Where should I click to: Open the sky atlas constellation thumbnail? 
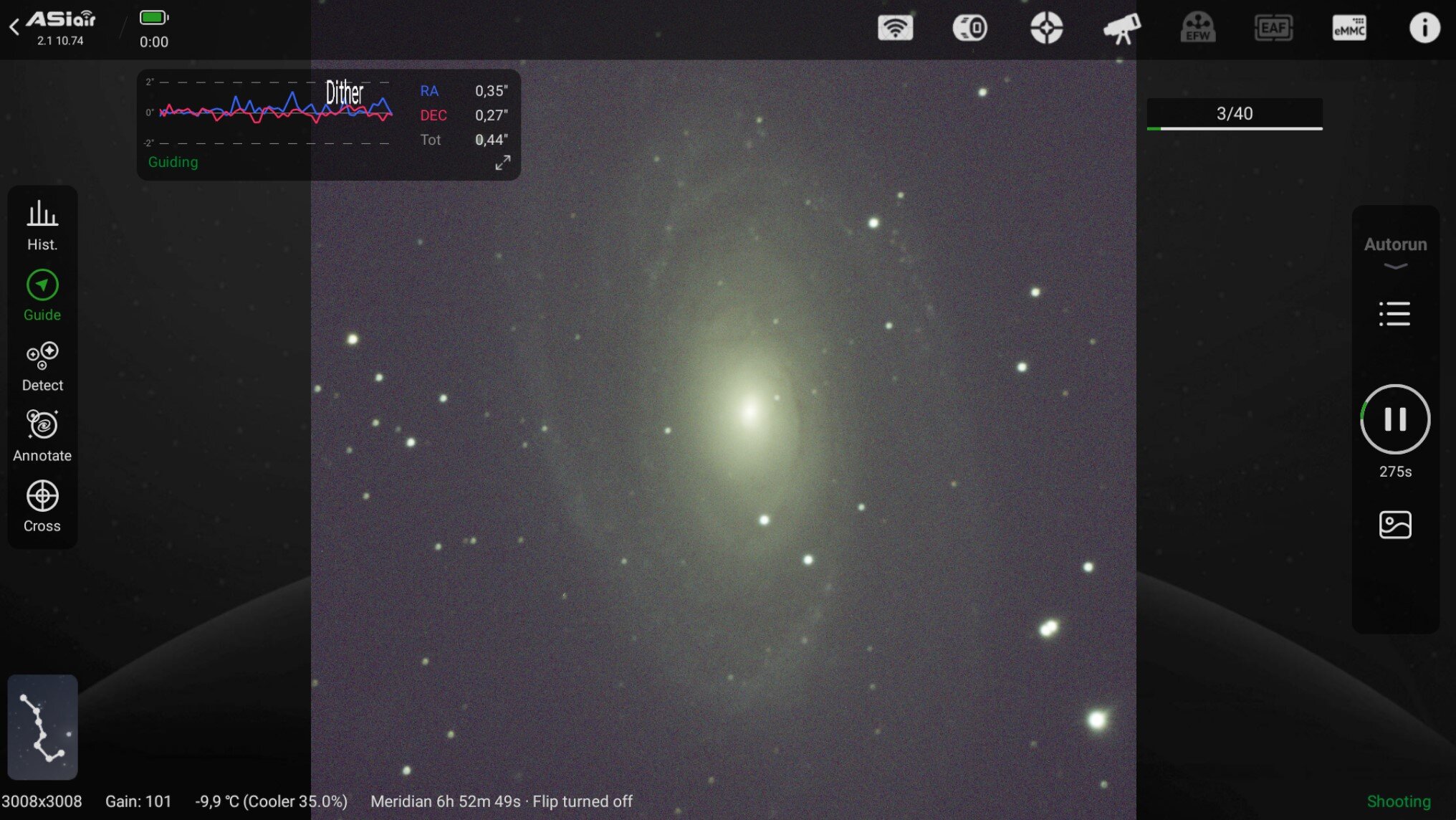(42, 727)
